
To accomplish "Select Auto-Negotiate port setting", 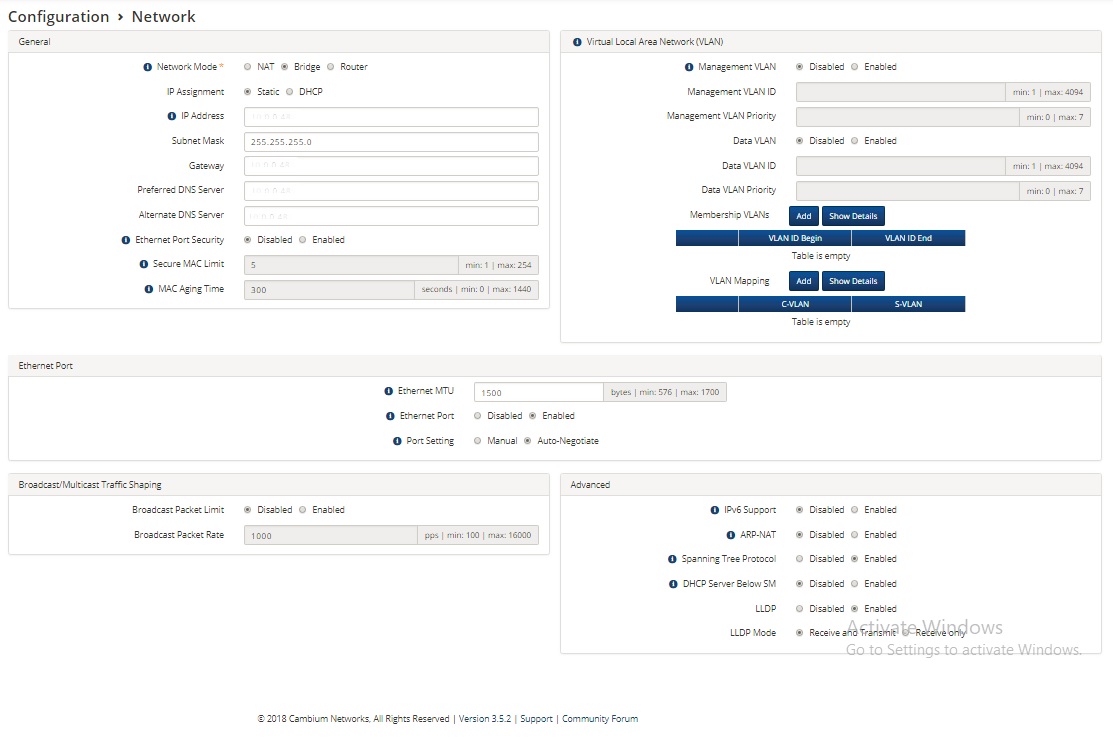I will [527, 441].
